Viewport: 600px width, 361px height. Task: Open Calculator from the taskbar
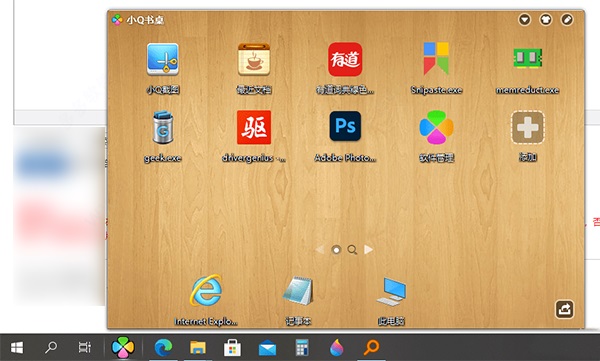tap(302, 348)
